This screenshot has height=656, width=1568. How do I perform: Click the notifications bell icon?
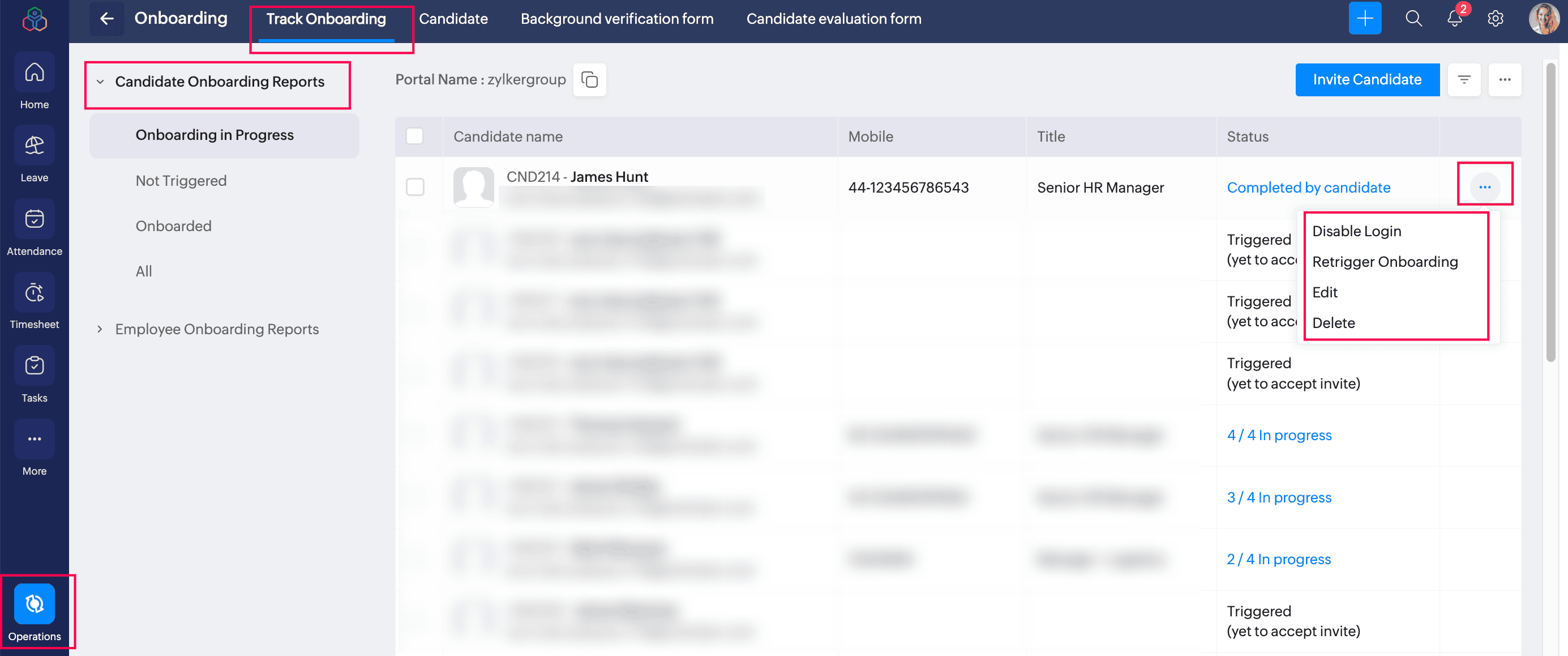click(1454, 19)
